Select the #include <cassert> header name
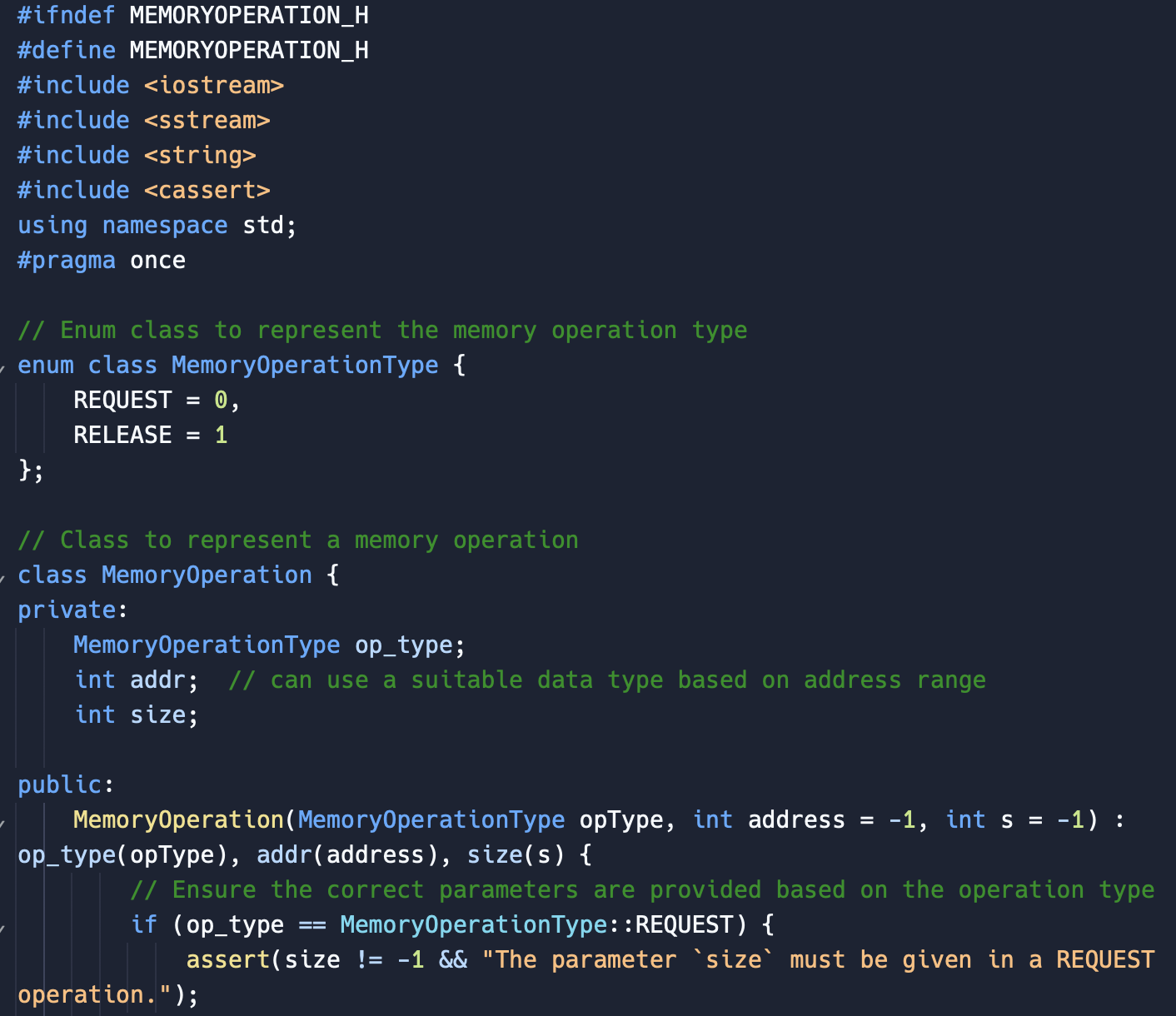Screen dimensions: 1176x1016 [207, 190]
